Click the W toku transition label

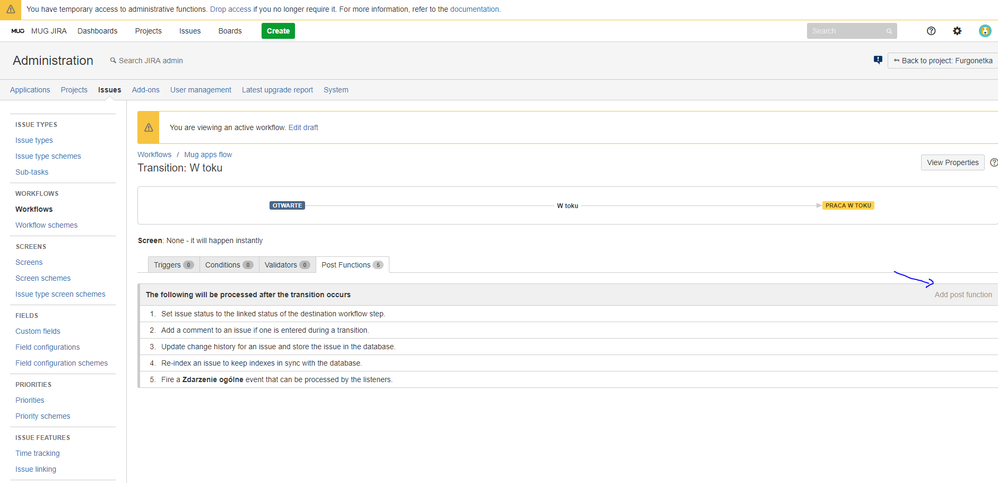pos(568,206)
